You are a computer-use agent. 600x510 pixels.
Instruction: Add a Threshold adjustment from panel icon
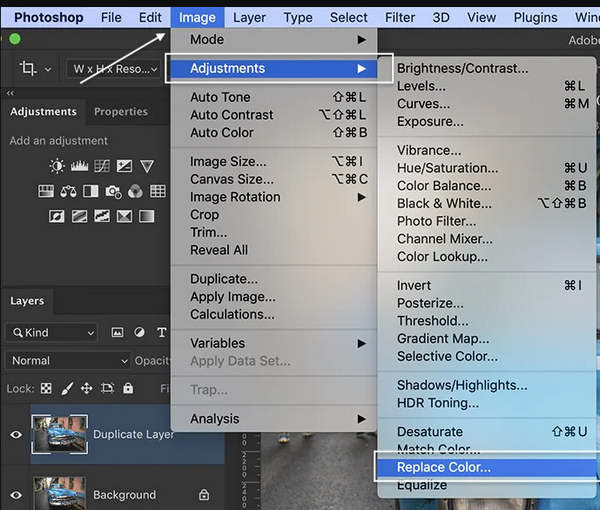click(102, 217)
